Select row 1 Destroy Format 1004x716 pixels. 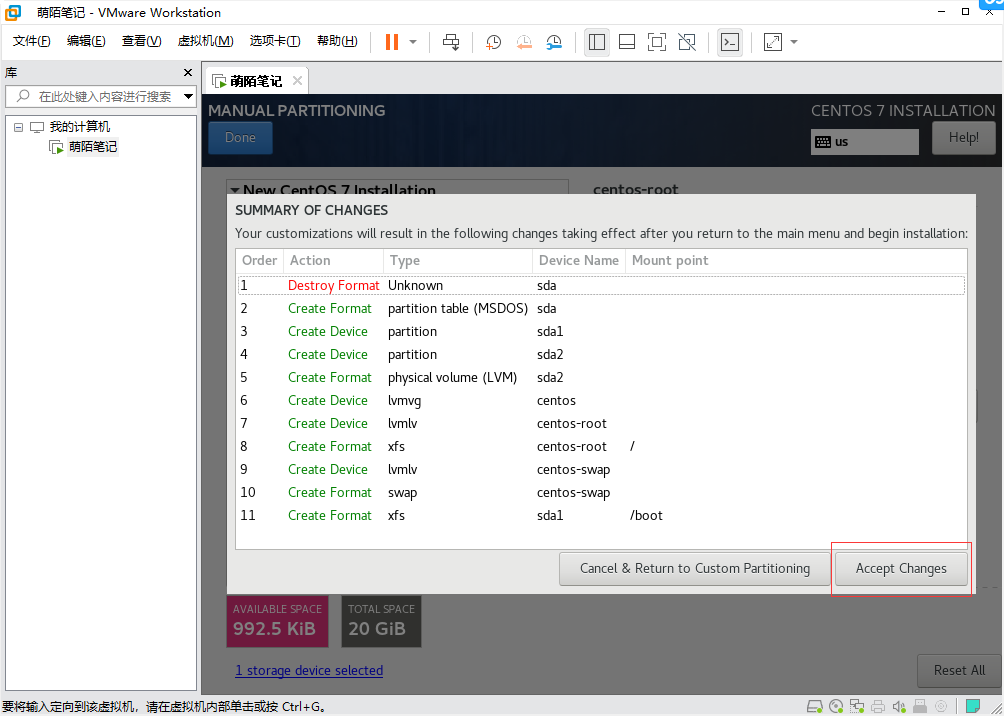[x=601, y=286]
